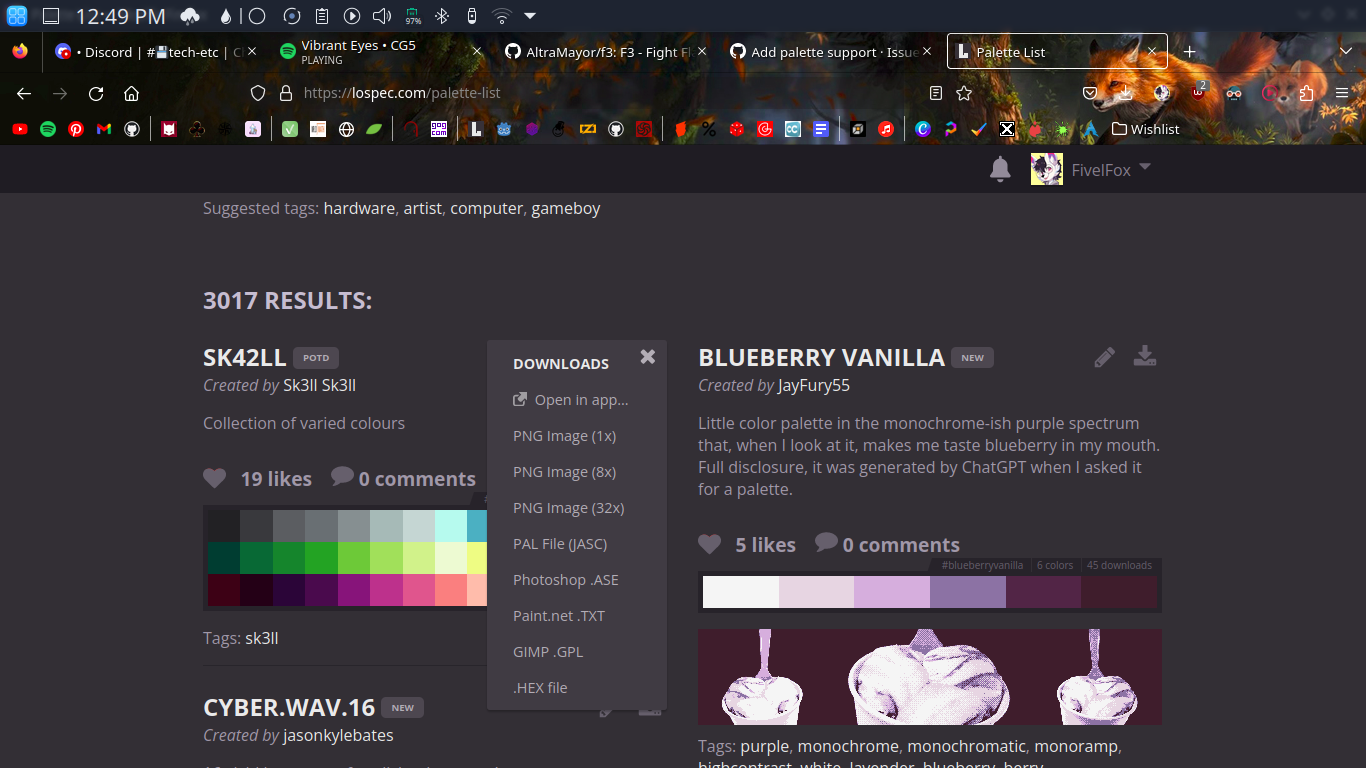The width and height of the screenshot is (1366, 768).
Task: Click the Lospec notification bell
Action: [1000, 169]
